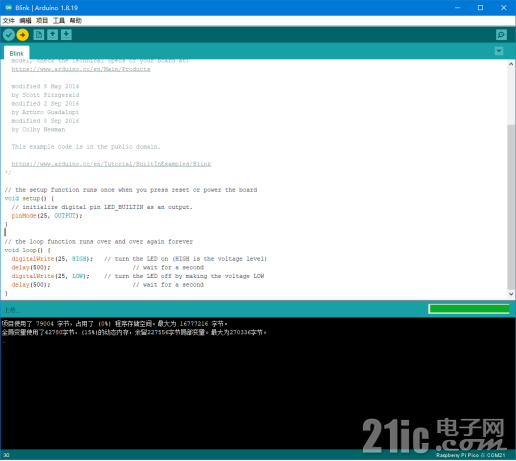The width and height of the screenshot is (516, 461).
Task: Expand the tab options dropdown arrow
Action: tap(499, 51)
